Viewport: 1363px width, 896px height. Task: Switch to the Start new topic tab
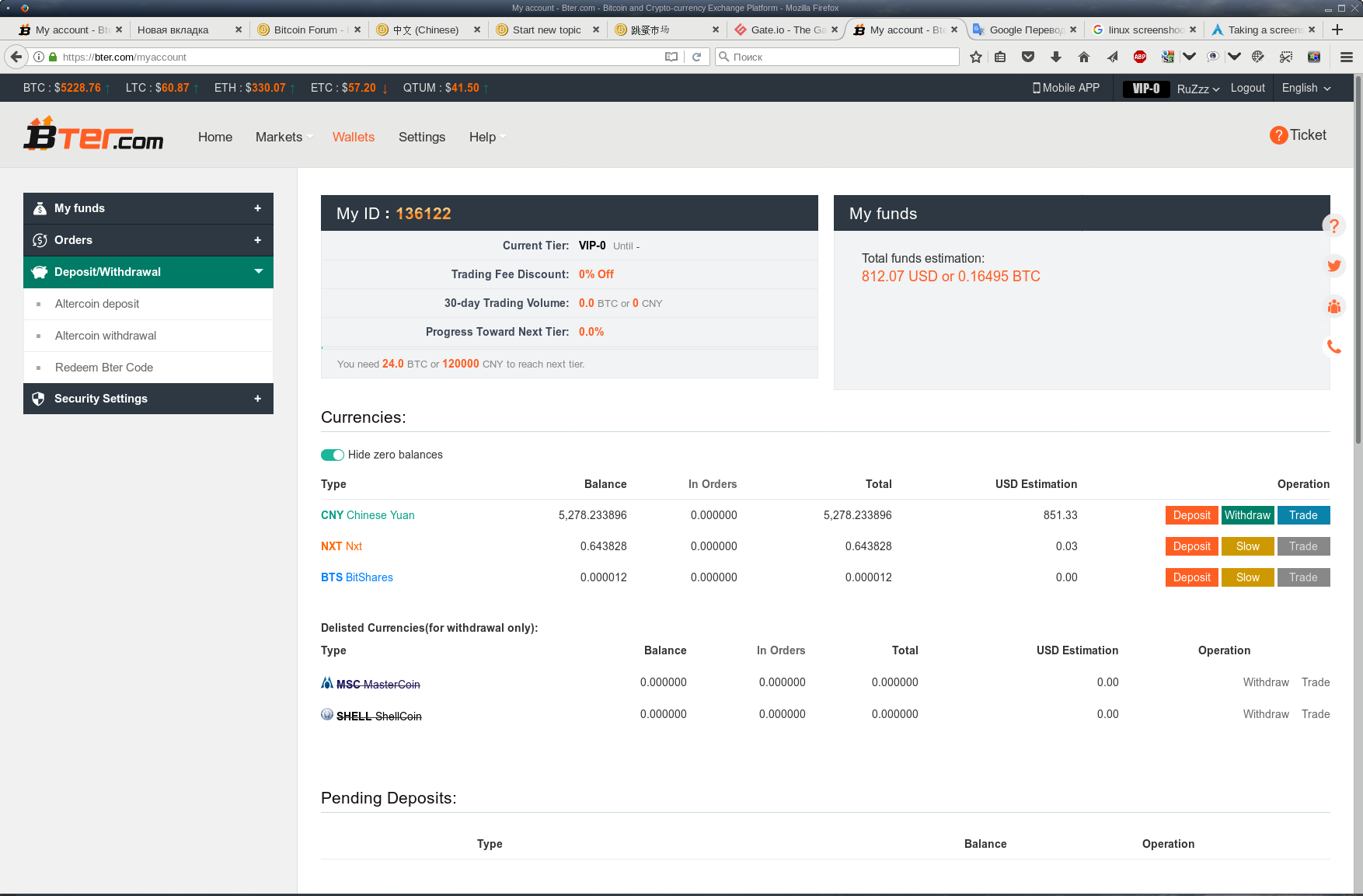(x=547, y=30)
